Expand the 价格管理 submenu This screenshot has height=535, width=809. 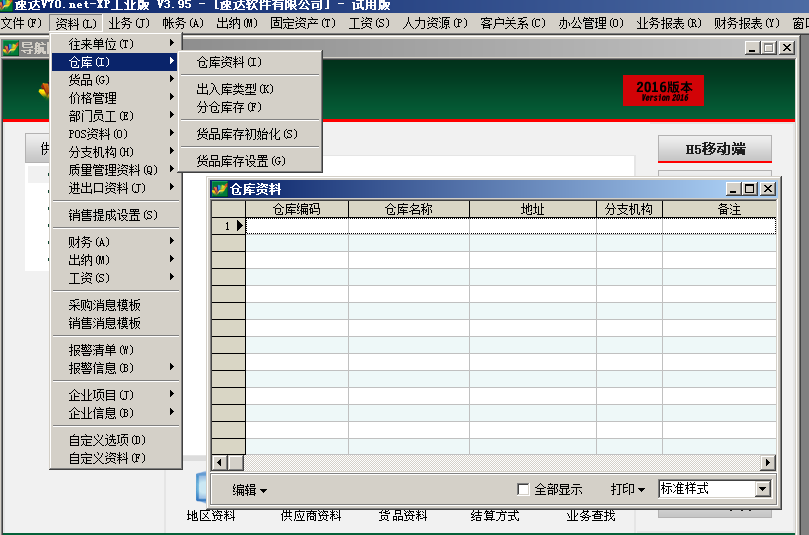tap(116, 98)
